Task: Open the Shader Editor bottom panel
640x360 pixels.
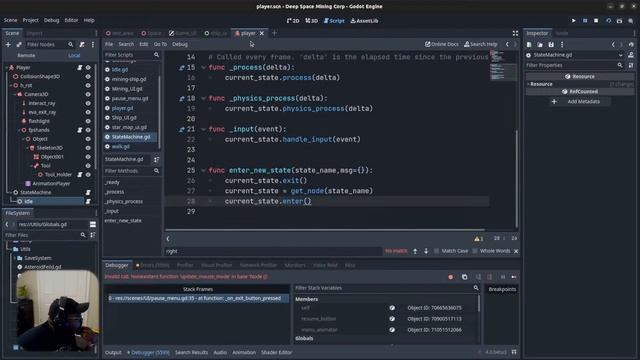Action: pos(276,352)
